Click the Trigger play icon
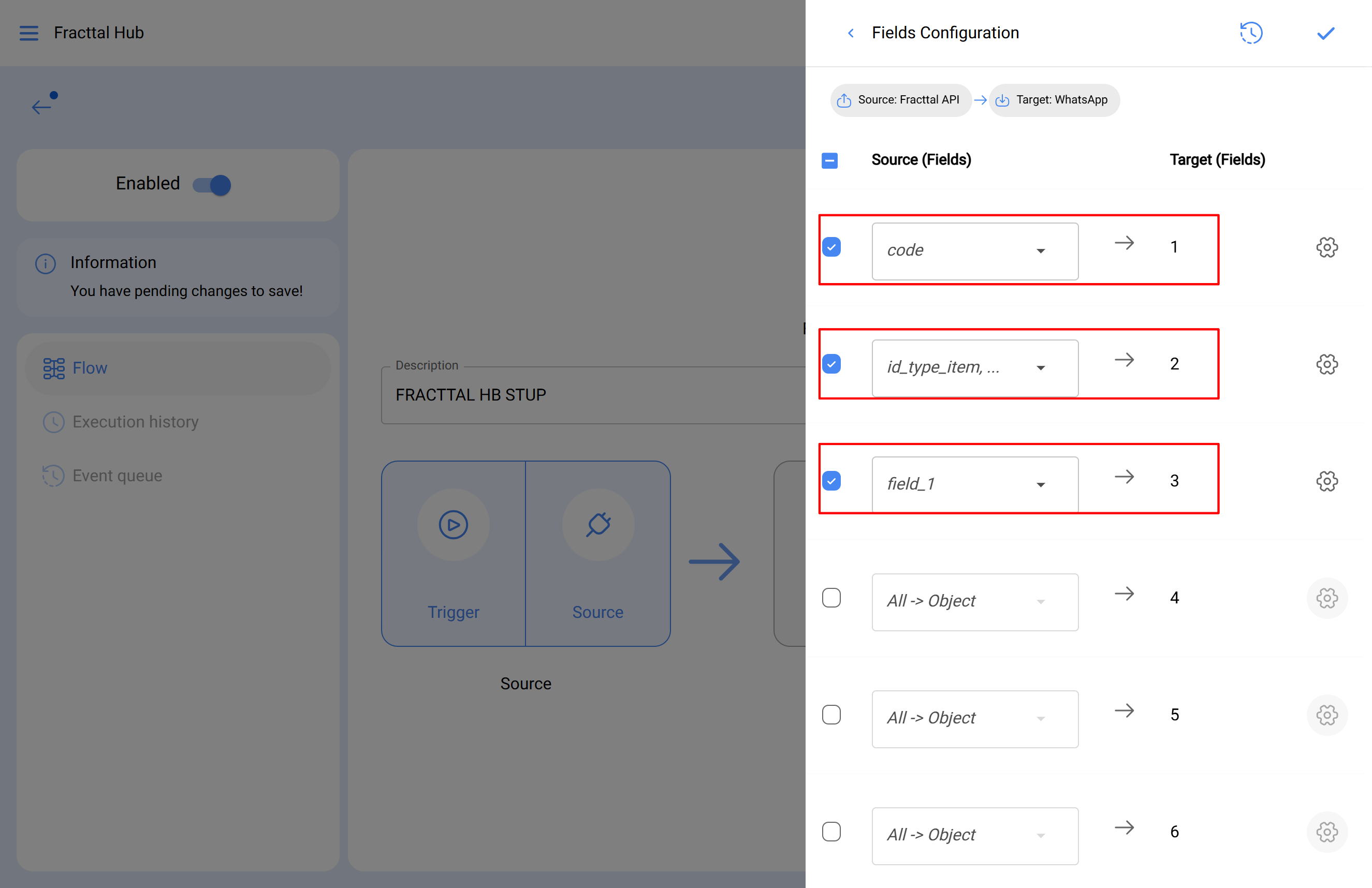Image resolution: width=1372 pixels, height=888 pixels. 453,524
